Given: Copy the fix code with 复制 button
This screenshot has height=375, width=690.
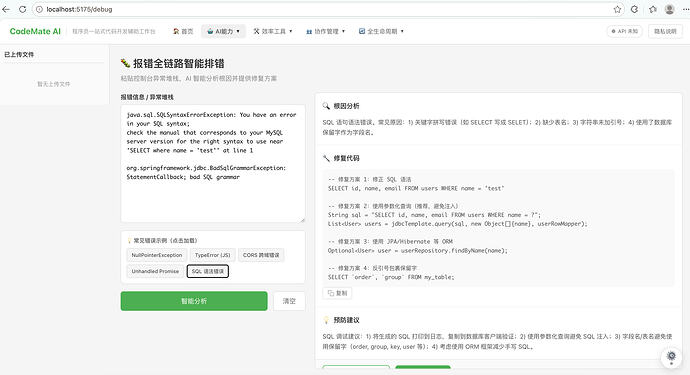Looking at the screenshot, I should tap(338, 293).
